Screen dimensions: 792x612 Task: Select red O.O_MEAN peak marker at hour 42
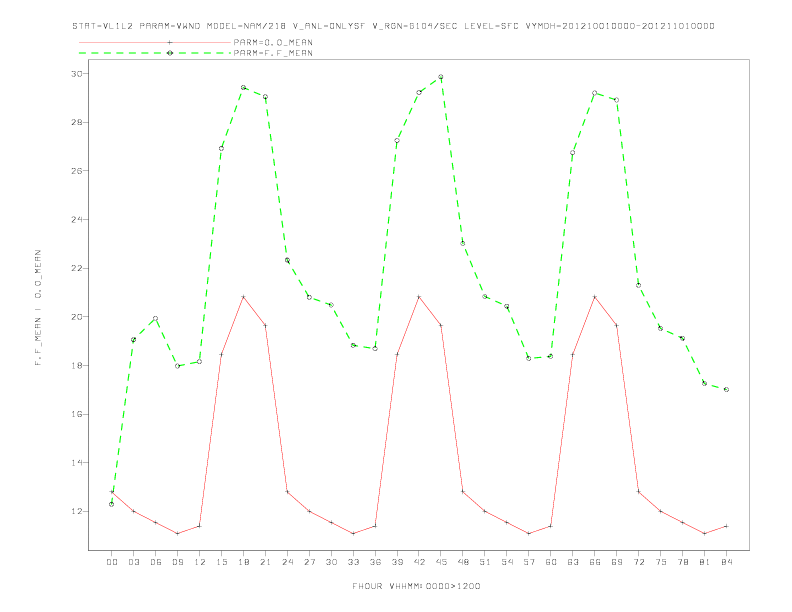point(419,297)
